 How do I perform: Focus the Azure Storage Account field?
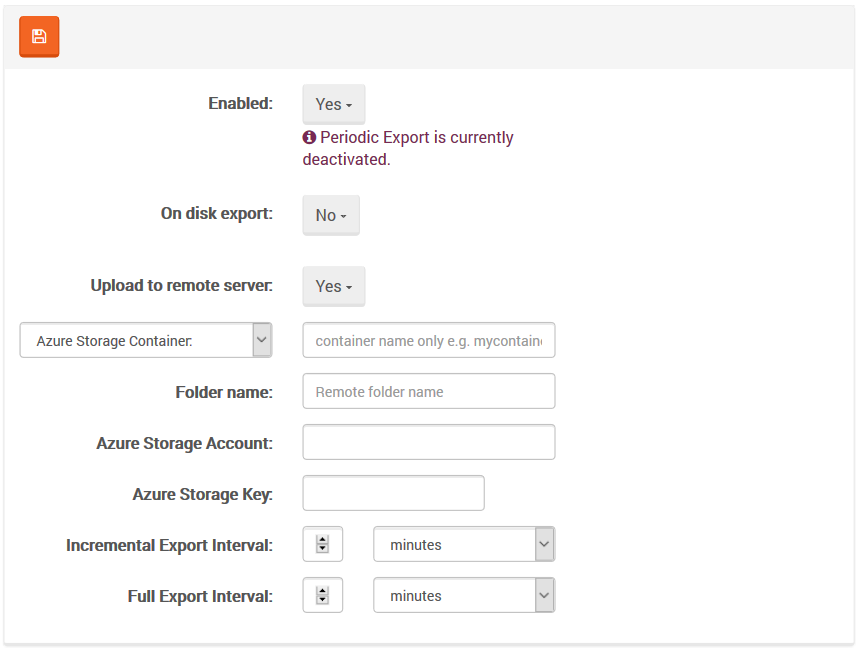click(x=429, y=442)
